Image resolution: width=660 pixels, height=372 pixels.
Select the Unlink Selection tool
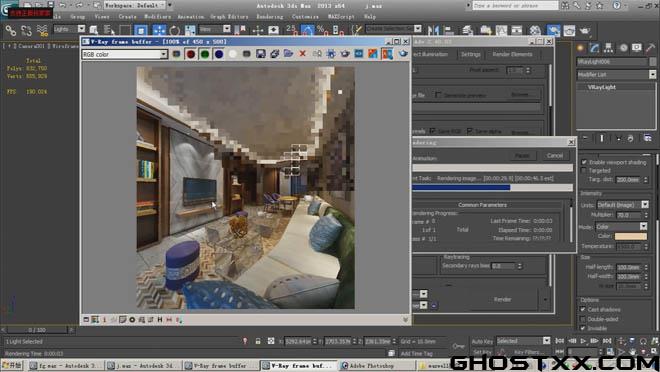click(x=26, y=31)
